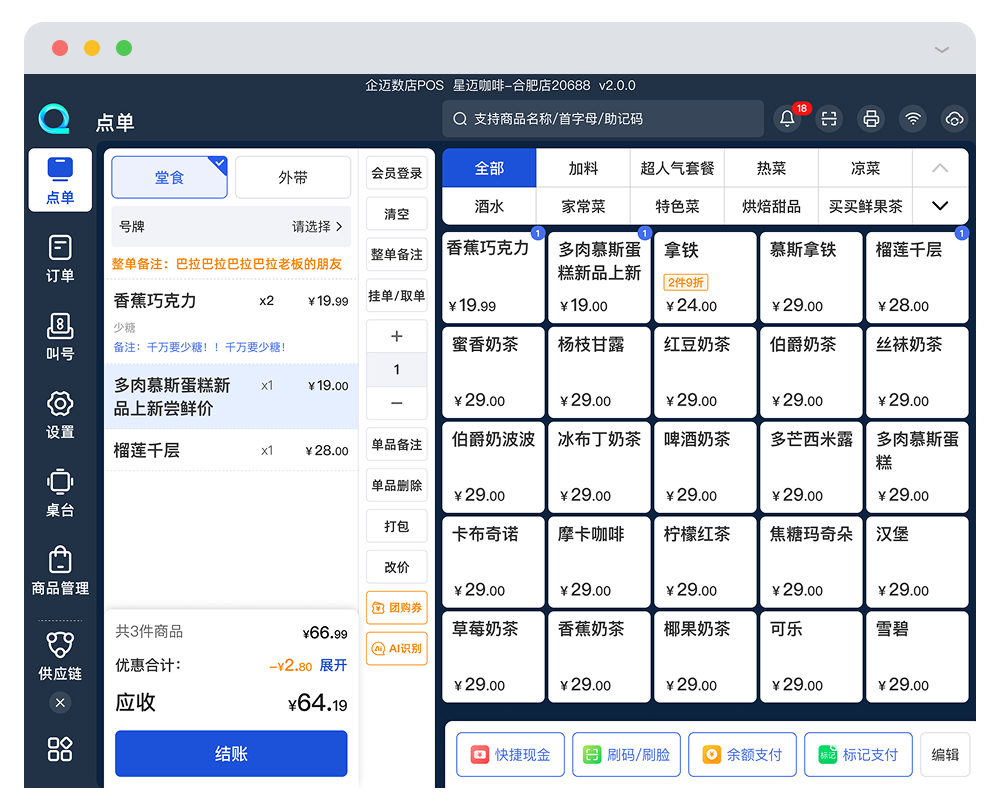Click the cloud sync icon

(x=954, y=119)
